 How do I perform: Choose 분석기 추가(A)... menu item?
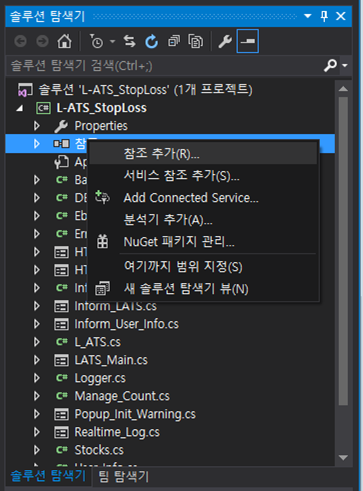coord(203,220)
